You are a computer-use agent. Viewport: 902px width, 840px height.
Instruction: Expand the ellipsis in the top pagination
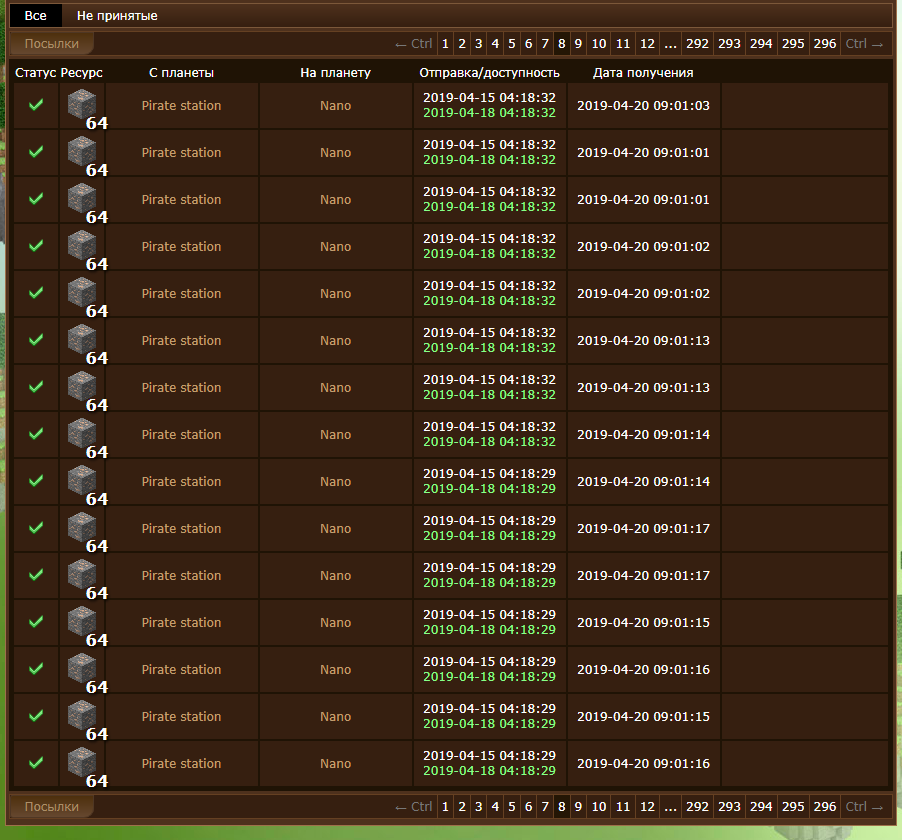670,44
